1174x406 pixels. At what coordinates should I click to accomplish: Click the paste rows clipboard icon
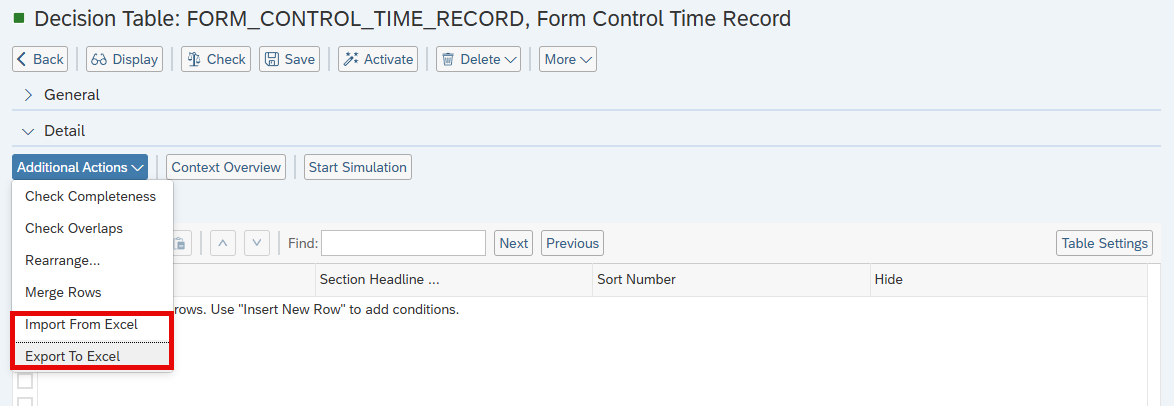[181, 243]
